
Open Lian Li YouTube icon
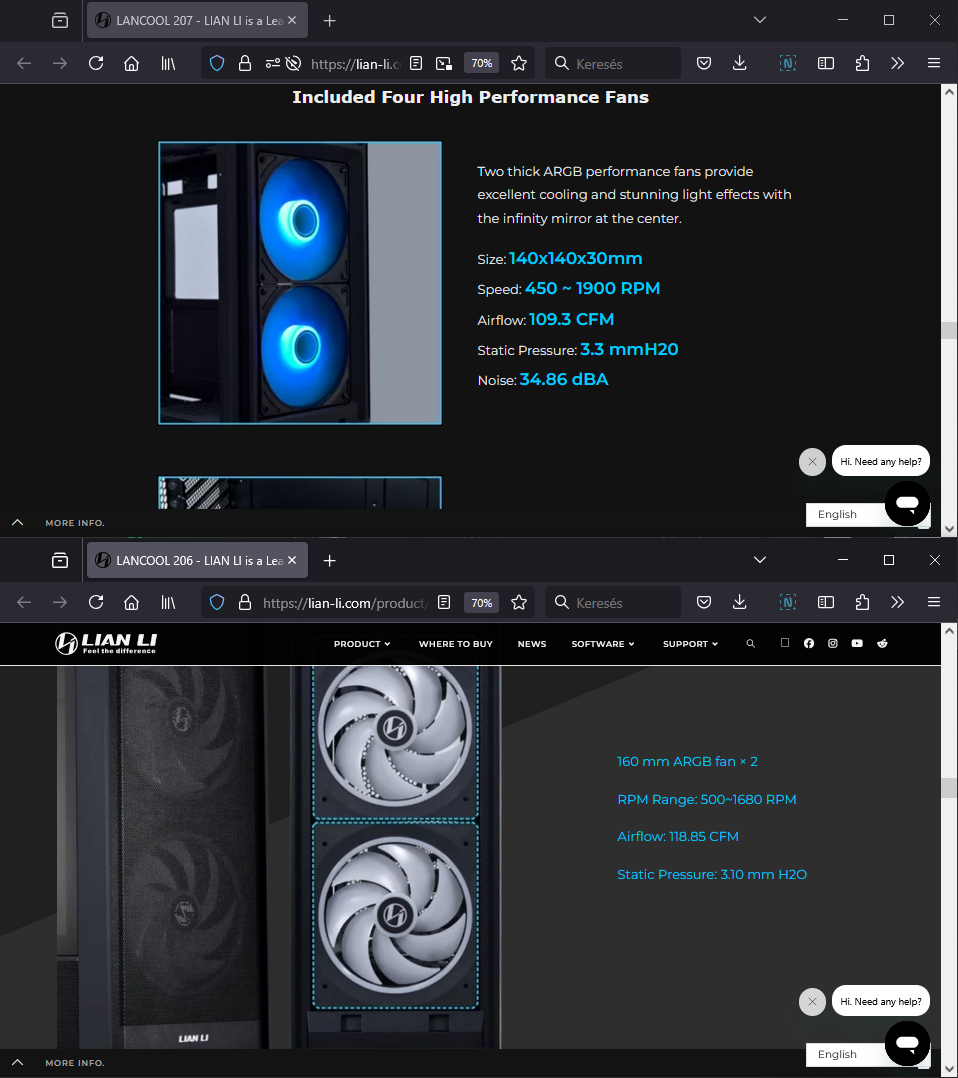point(857,644)
